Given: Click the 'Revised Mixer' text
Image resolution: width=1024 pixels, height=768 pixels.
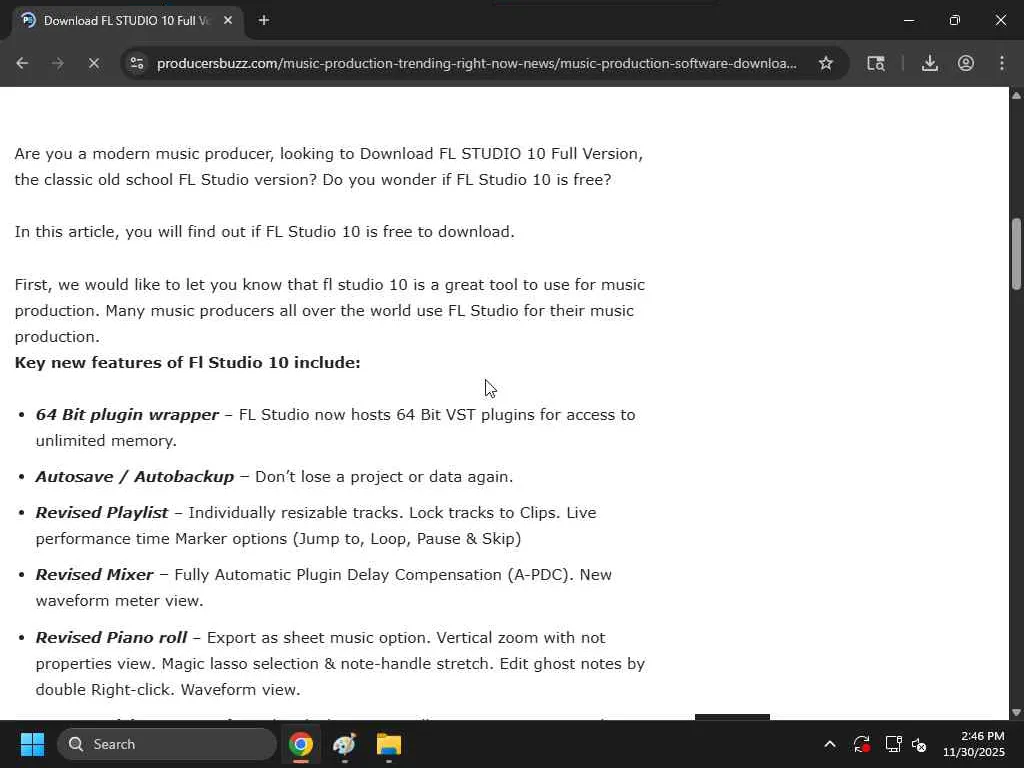Looking at the screenshot, I should coord(95,575).
